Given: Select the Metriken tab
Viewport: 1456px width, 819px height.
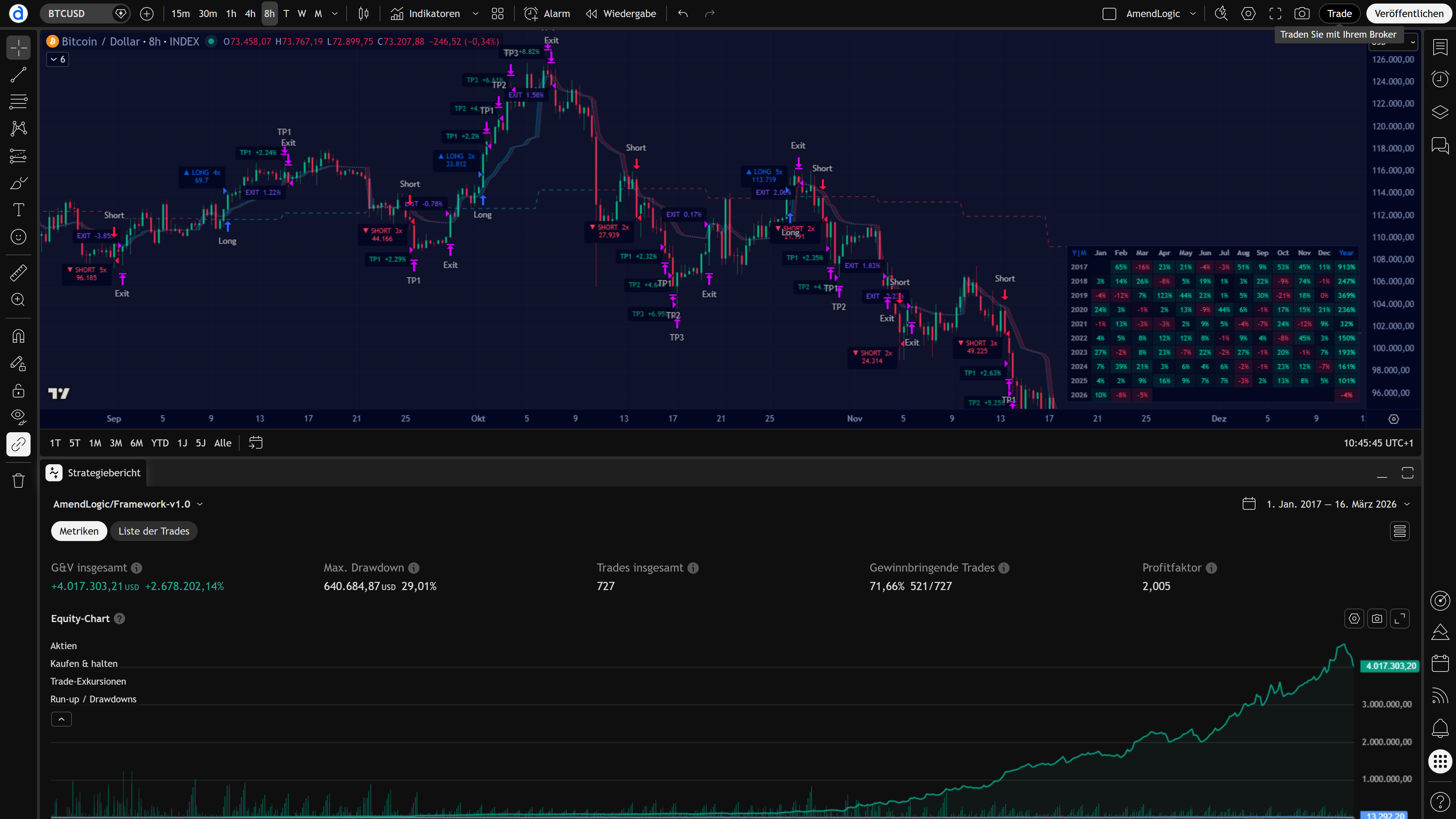Looking at the screenshot, I should click(79, 531).
